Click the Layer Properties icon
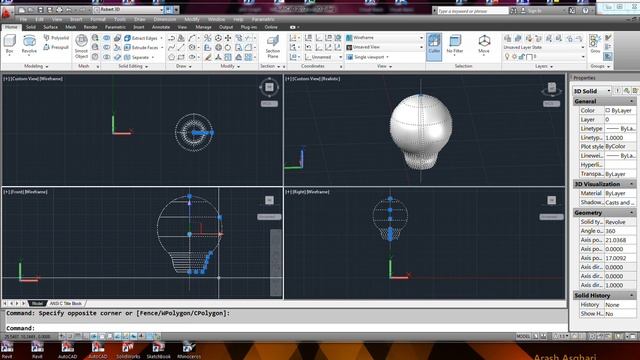 pos(507,38)
